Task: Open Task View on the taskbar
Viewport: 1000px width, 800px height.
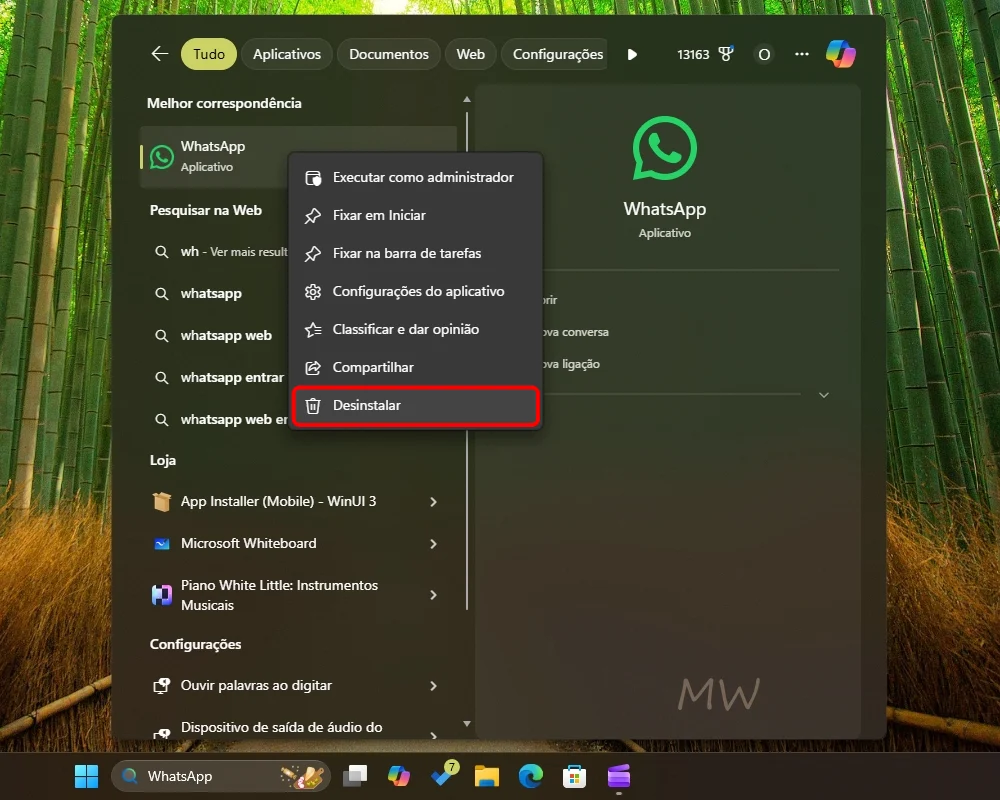Action: [x=355, y=776]
